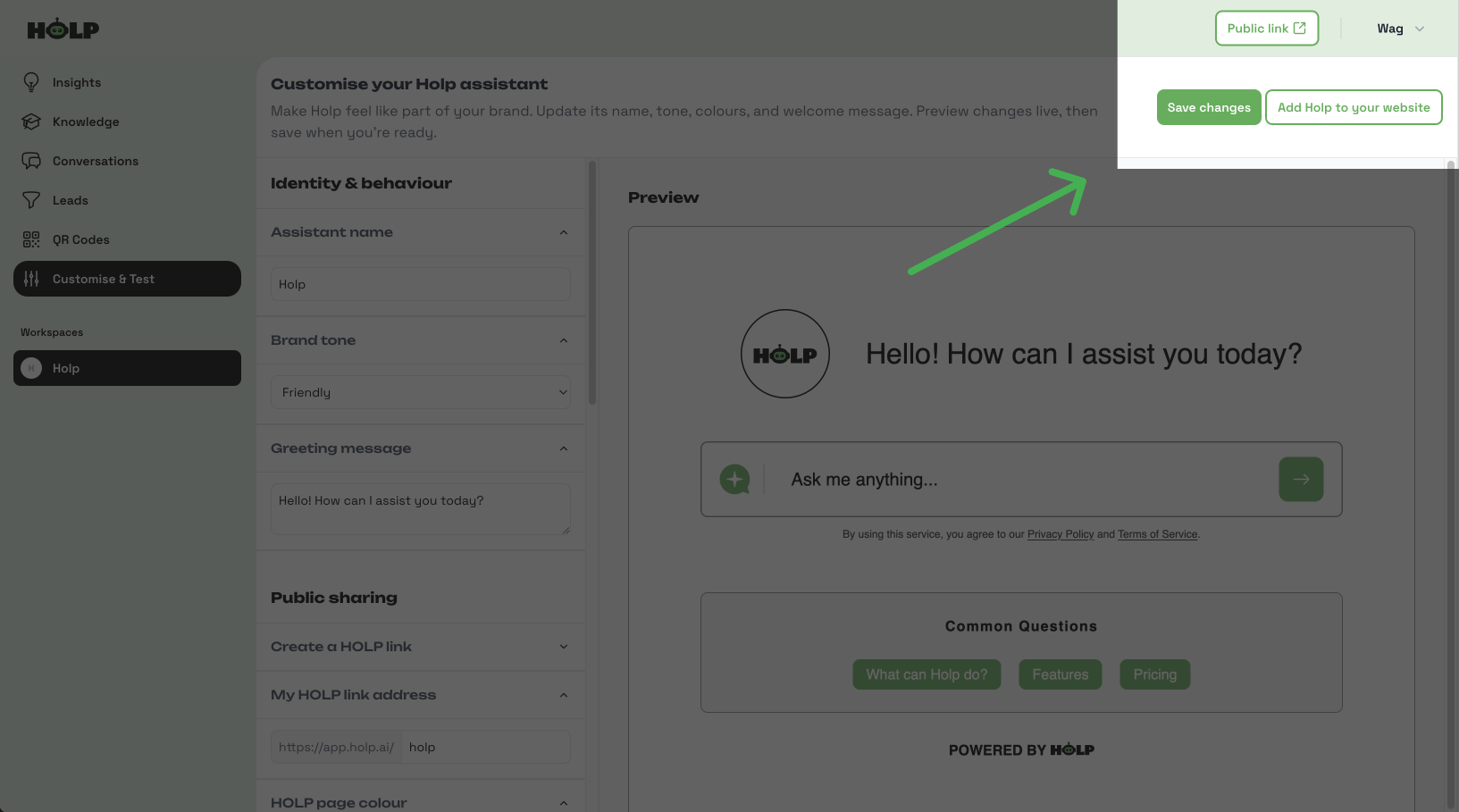This screenshot has height=812, width=1459.
Task: Click the Conversations chat bubbles icon
Action: click(31, 161)
